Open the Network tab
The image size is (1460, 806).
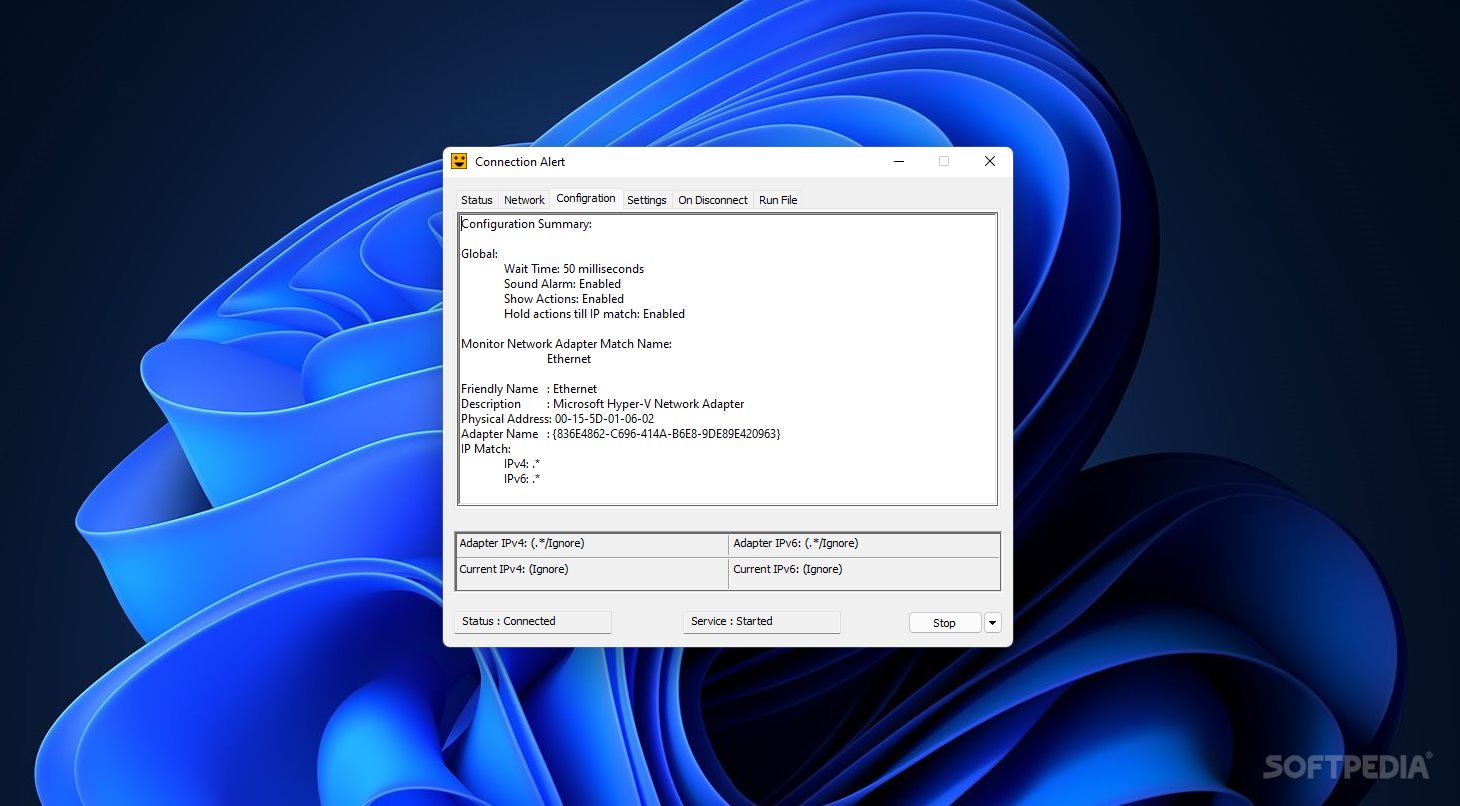point(524,200)
